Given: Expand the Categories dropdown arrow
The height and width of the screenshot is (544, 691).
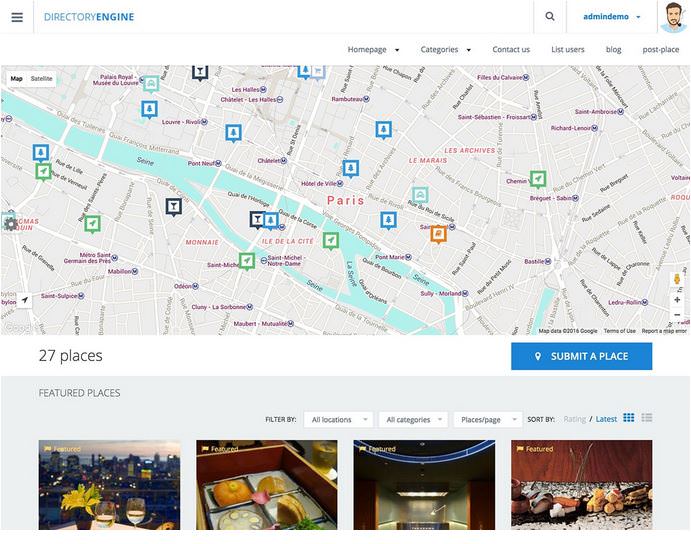Looking at the screenshot, I should pyautogui.click(x=468, y=50).
